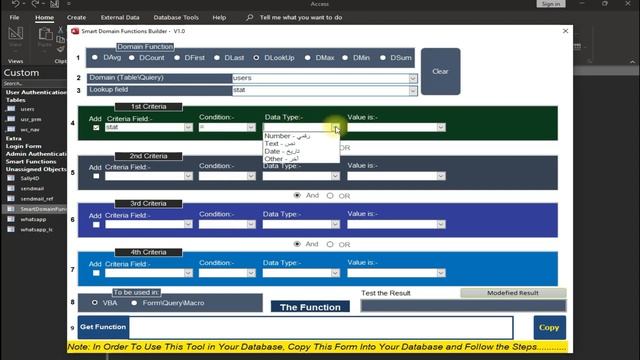
Task: Click the Undo icon in title bar
Action: point(16,4)
